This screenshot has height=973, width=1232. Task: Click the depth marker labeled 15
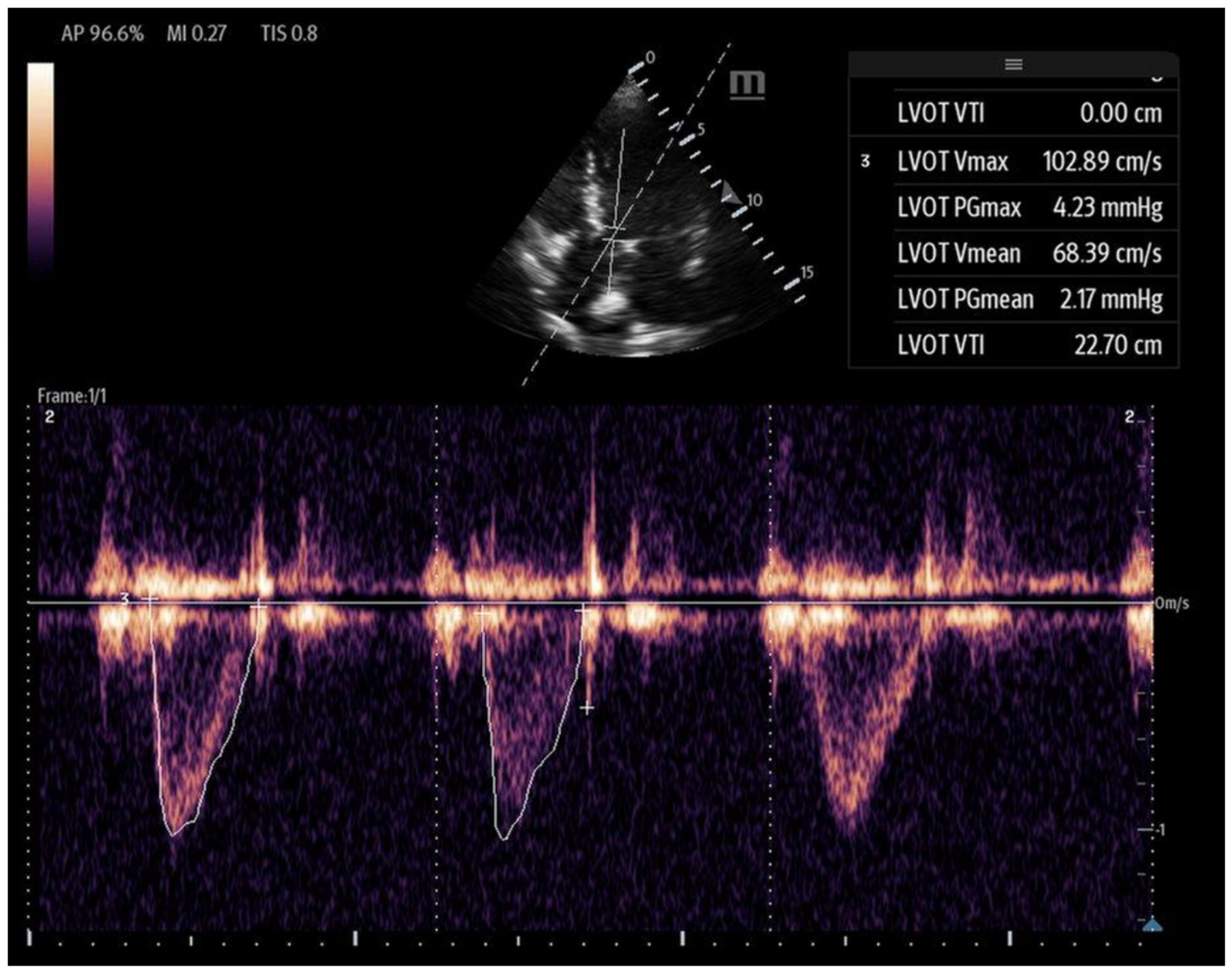pyautogui.click(x=806, y=272)
